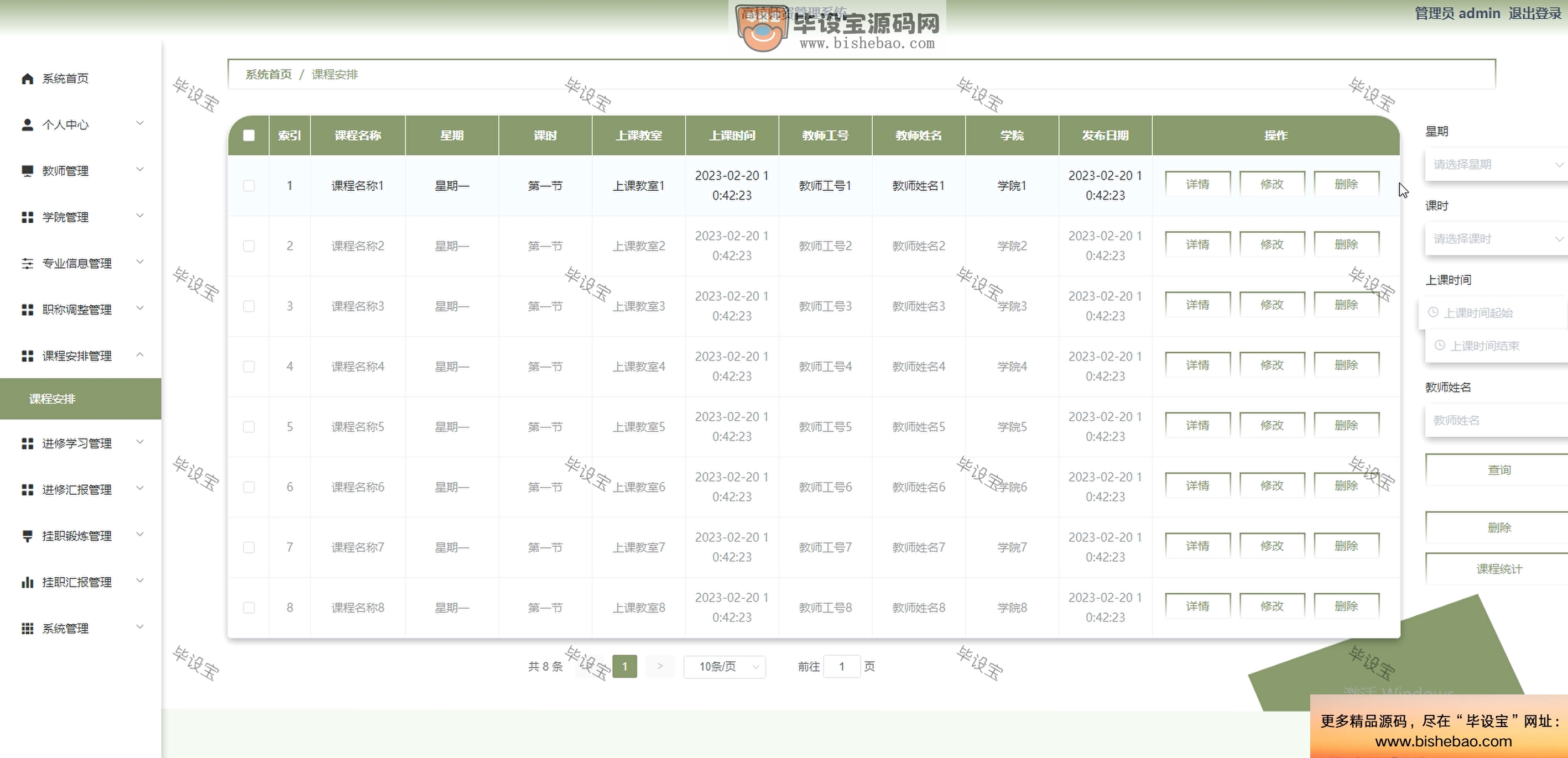Check the checkbox for row 课程名称1

point(248,186)
